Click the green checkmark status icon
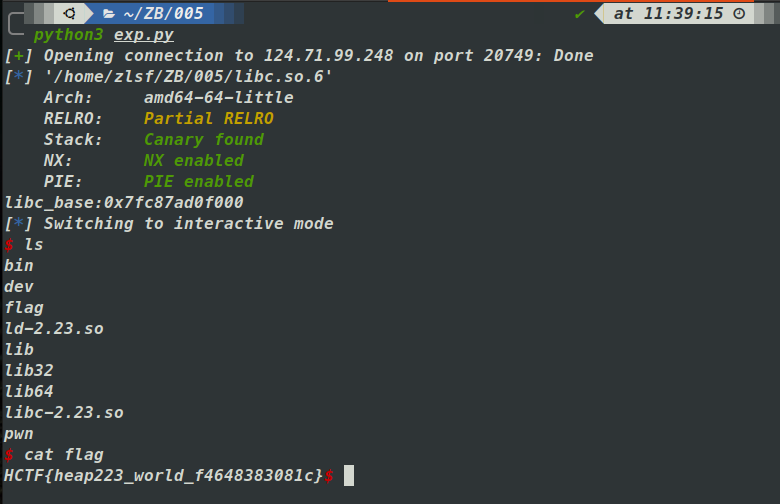Viewport: 780px width, 504px height. [x=580, y=14]
